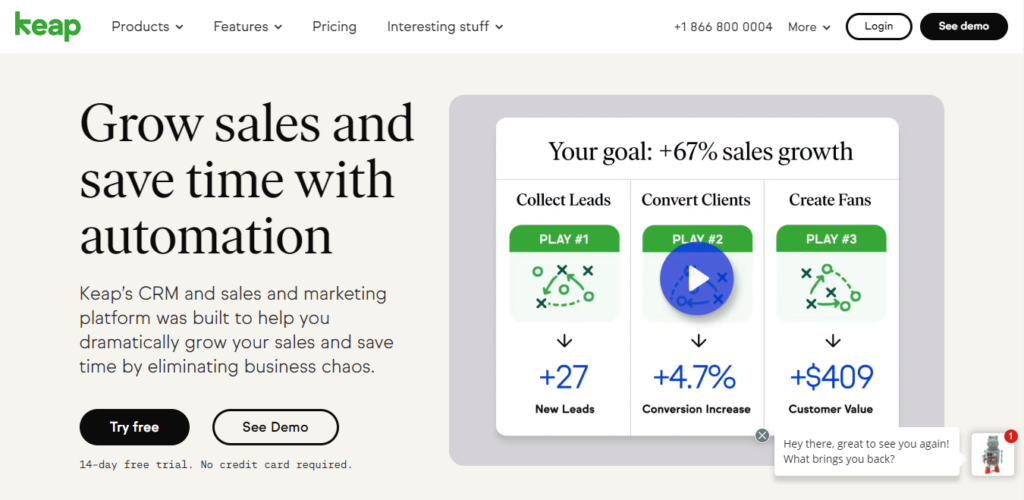Go to the Pricing page

[x=334, y=27]
